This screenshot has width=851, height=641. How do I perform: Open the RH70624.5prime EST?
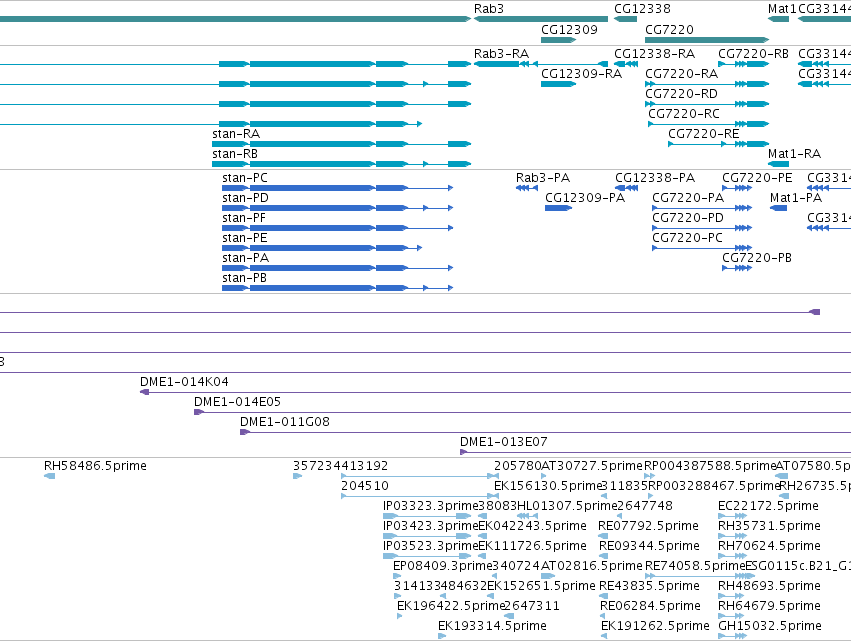(732, 556)
